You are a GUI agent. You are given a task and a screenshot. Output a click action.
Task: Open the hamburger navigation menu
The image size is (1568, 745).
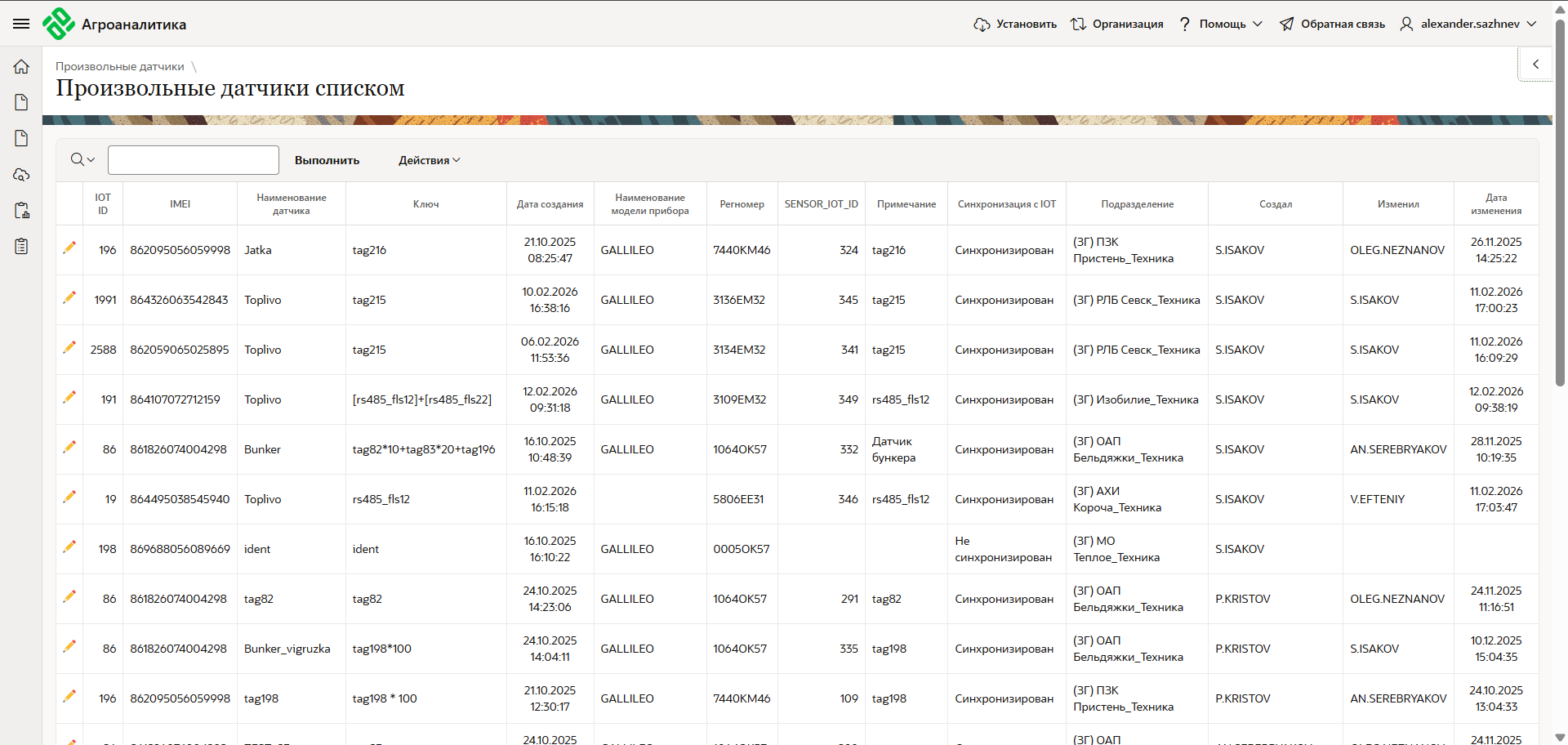pyautogui.click(x=21, y=24)
